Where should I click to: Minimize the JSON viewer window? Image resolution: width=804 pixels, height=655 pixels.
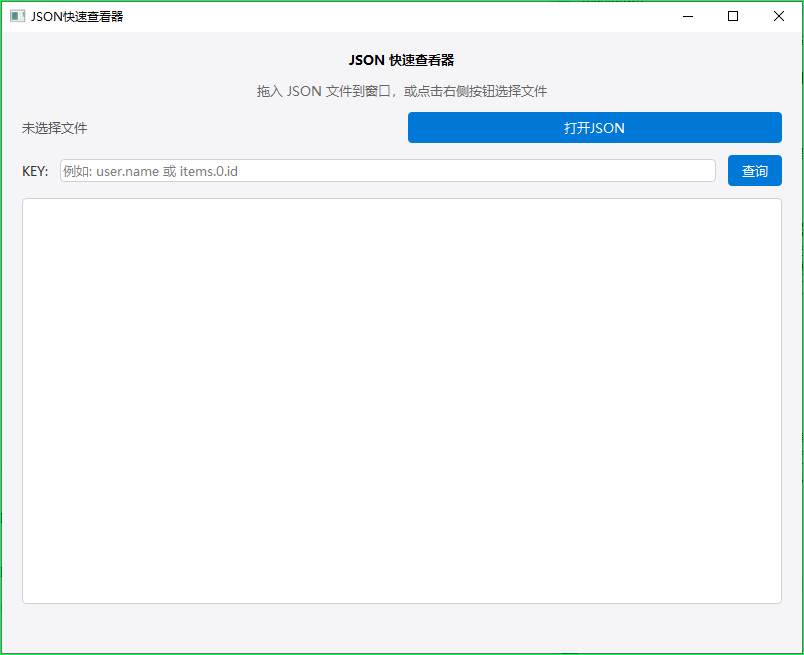[x=687, y=16]
